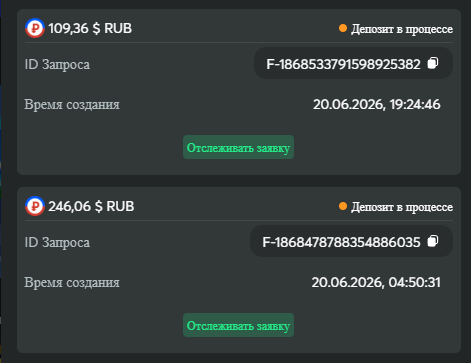The image size is (471, 363).
Task: Click ID Запроса label in first card
Action: [x=57, y=64]
